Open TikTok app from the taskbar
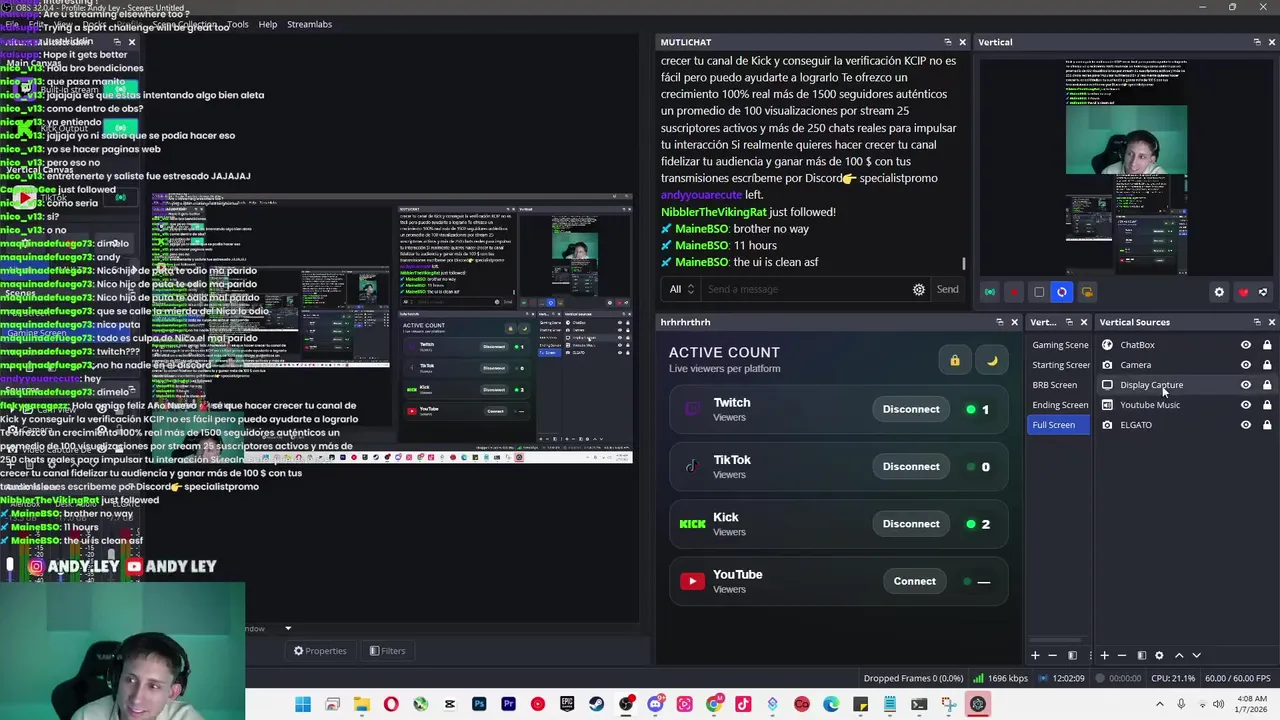This screenshot has height=720, width=1280. [x=743, y=704]
